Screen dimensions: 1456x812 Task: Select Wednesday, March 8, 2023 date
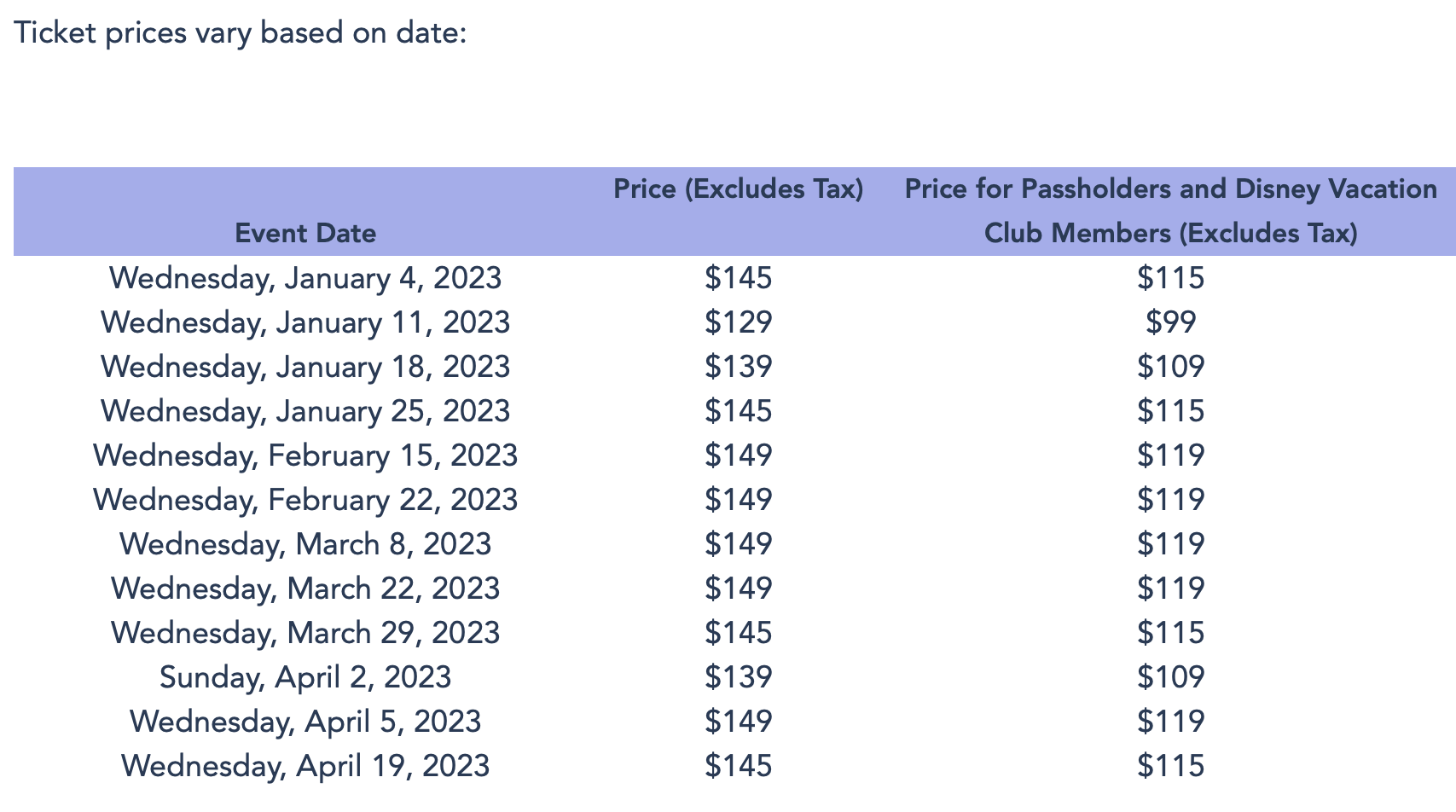[x=305, y=544]
